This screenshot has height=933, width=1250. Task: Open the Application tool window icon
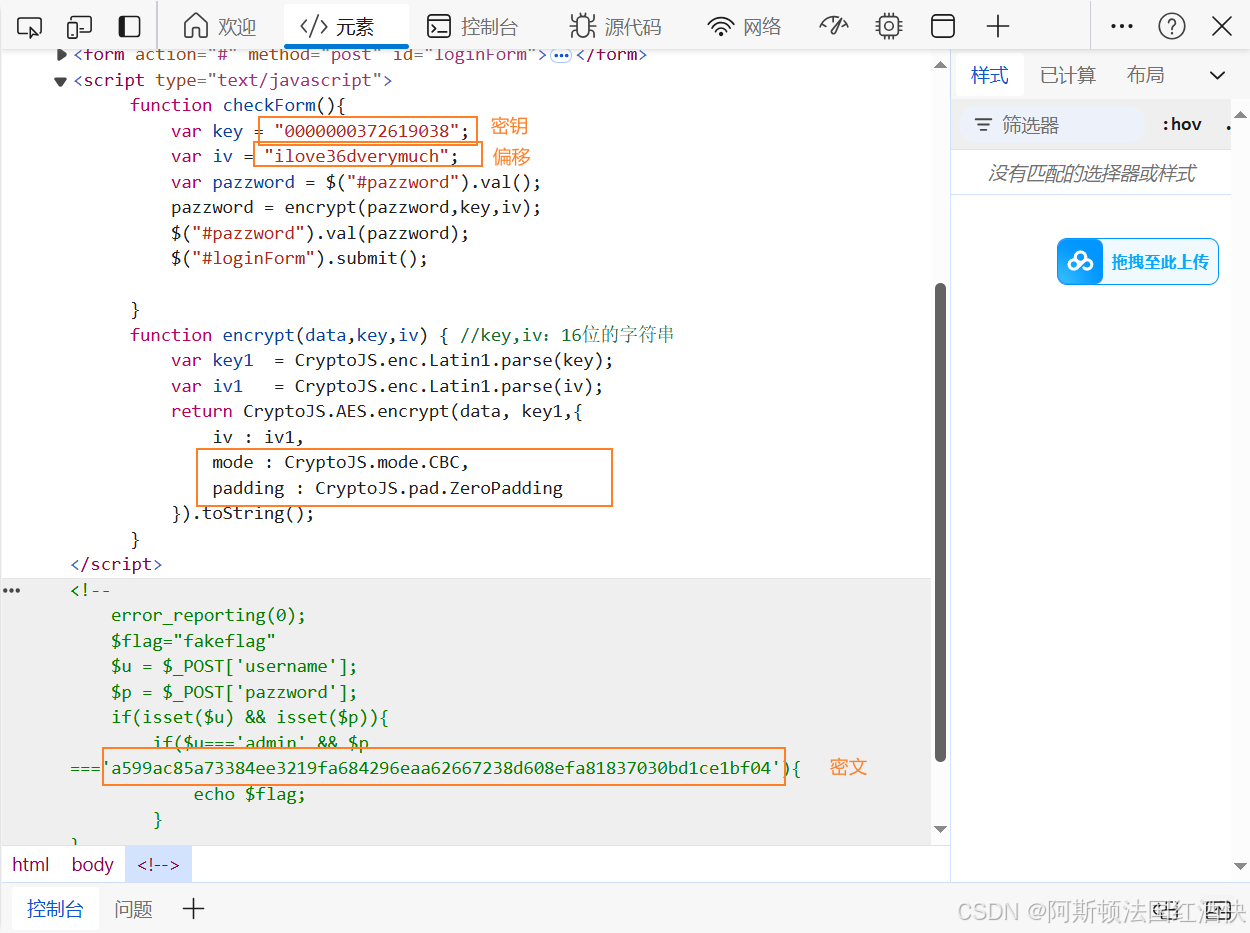[943, 26]
